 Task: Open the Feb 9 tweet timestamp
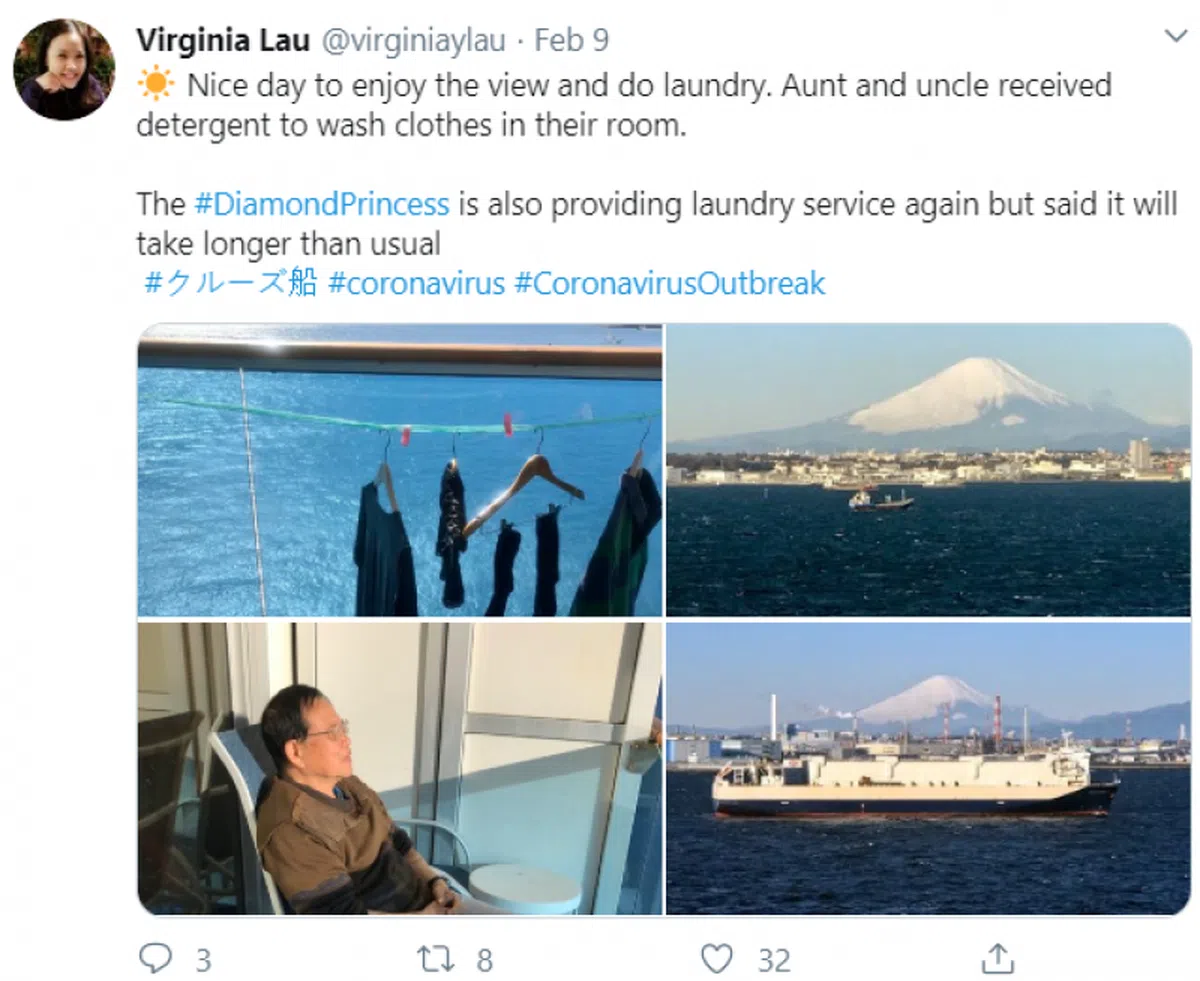pyautogui.click(x=571, y=40)
